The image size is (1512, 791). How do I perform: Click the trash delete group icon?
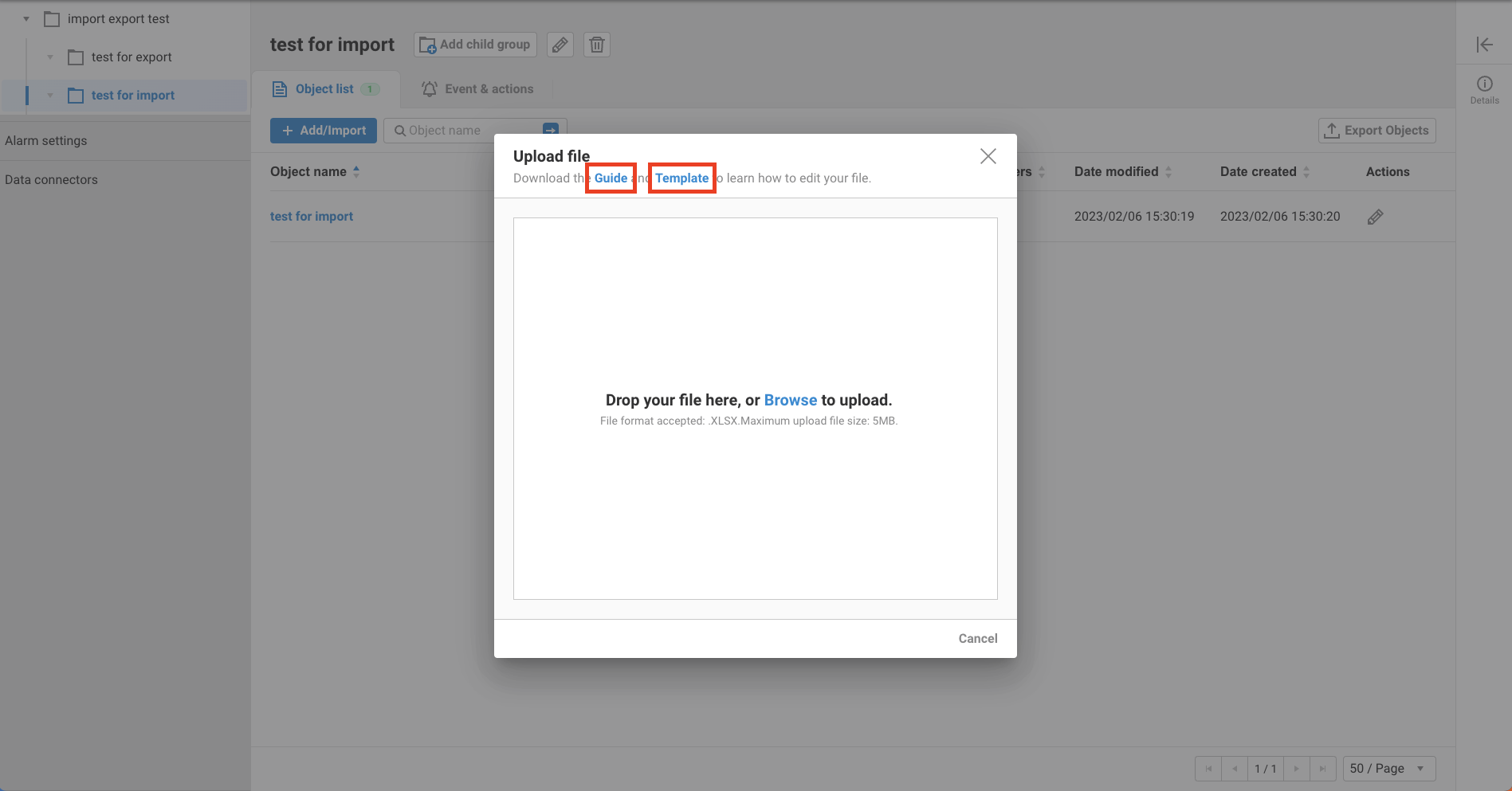(597, 45)
